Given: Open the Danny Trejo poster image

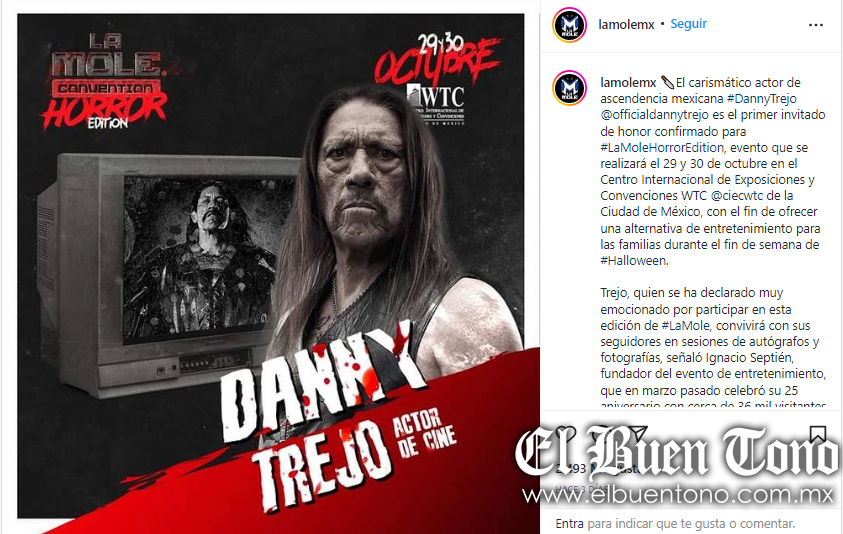Looking at the screenshot, I should pos(271,266).
